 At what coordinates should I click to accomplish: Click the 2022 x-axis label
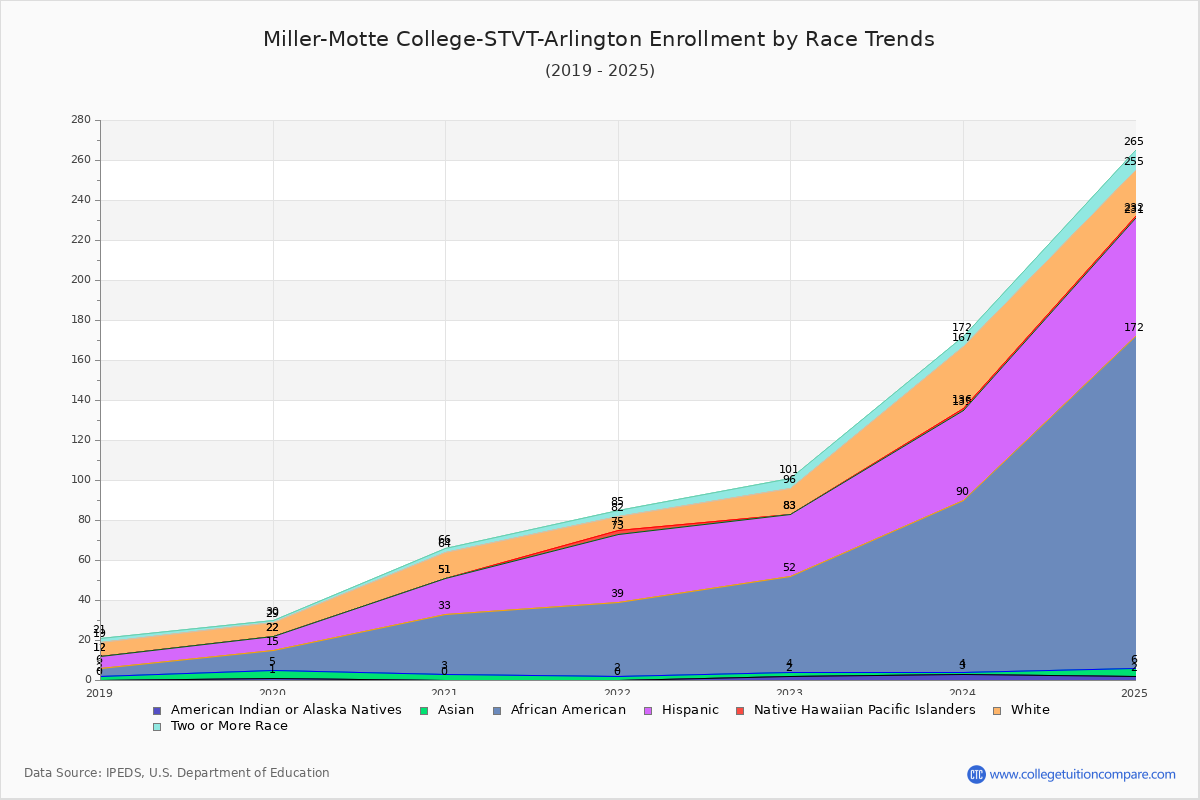tap(618, 692)
